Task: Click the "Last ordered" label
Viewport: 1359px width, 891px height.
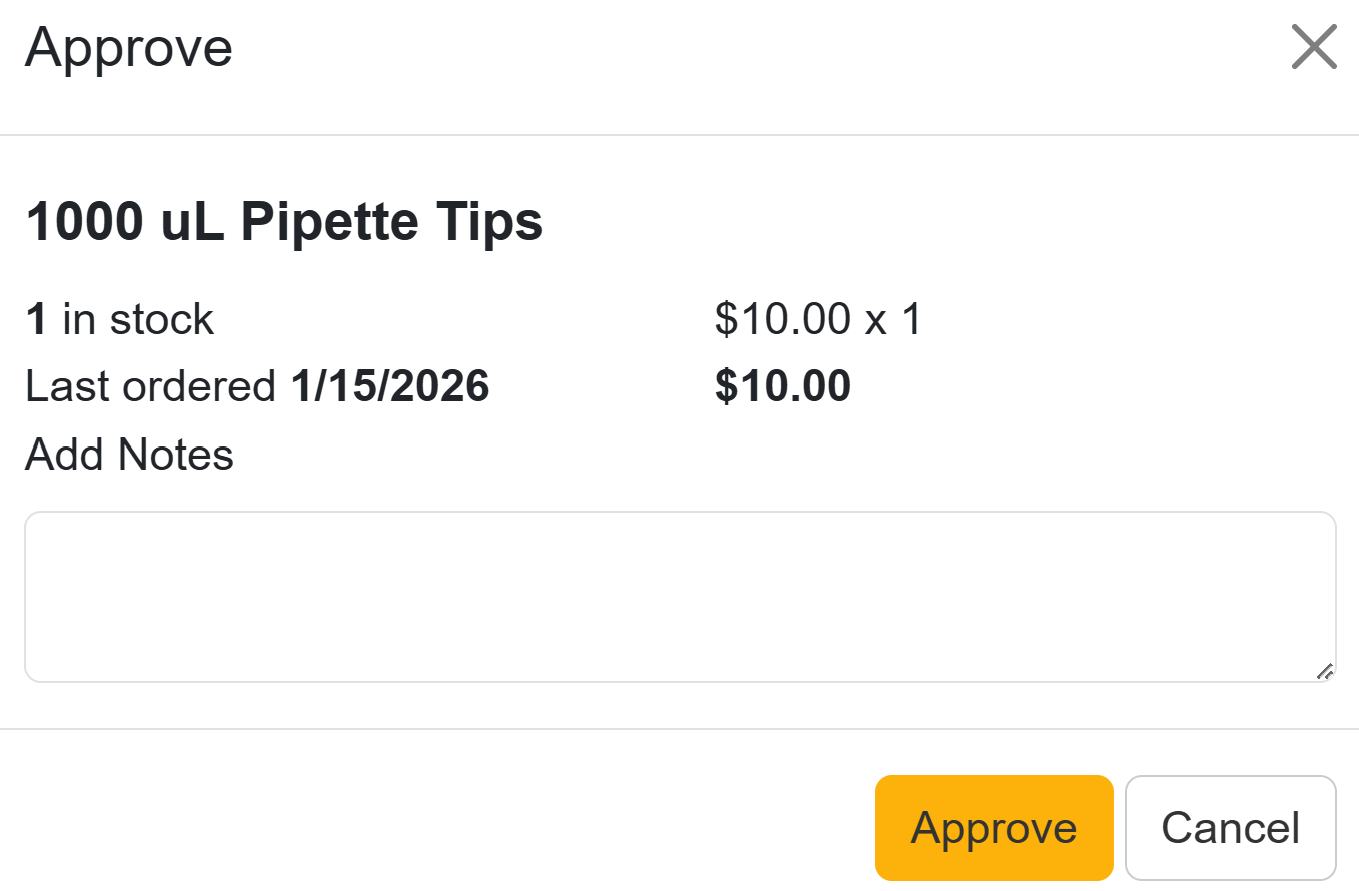Action: [151, 386]
